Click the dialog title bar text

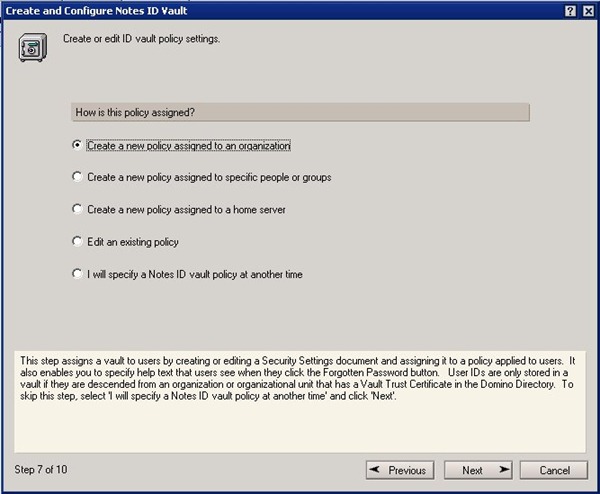[x=100, y=10]
